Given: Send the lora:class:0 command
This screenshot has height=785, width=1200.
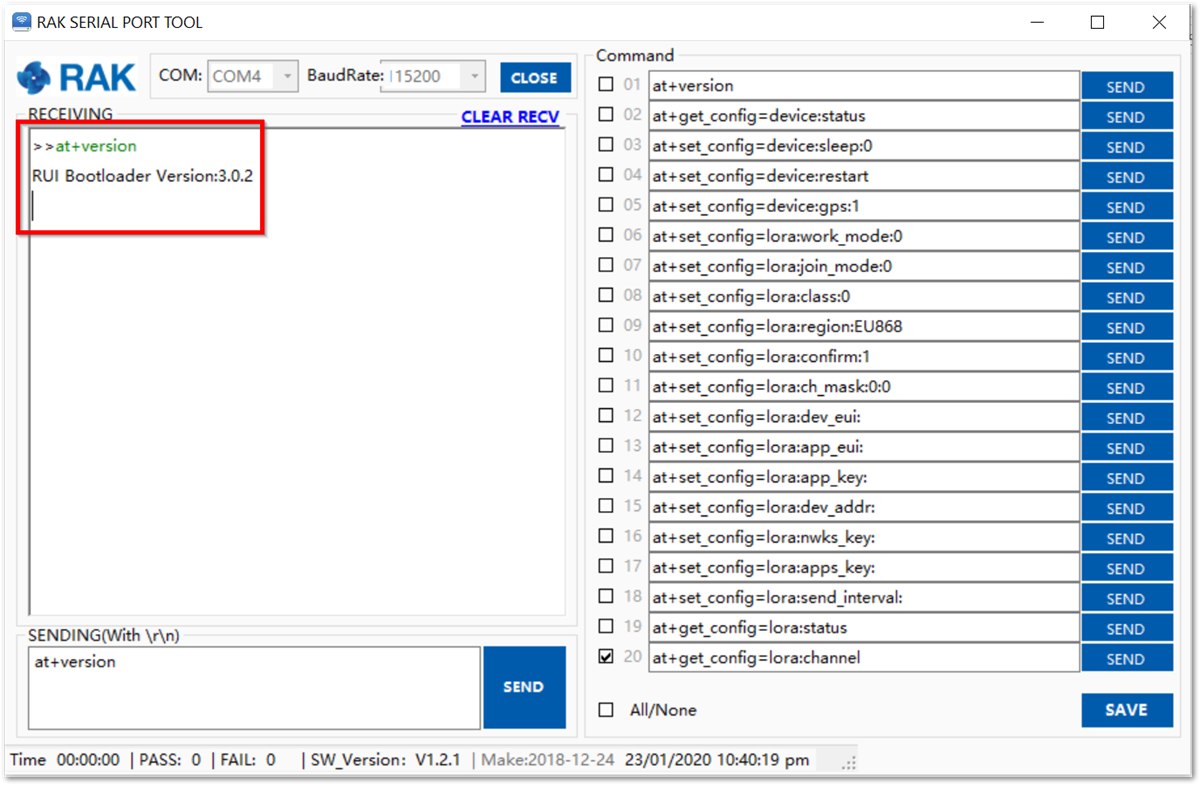Looking at the screenshot, I should tap(1126, 297).
